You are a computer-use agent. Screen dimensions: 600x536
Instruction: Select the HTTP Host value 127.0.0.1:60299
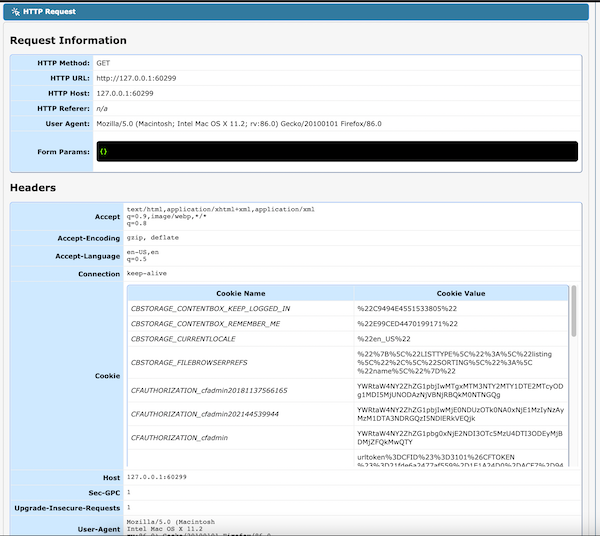click(x=125, y=93)
